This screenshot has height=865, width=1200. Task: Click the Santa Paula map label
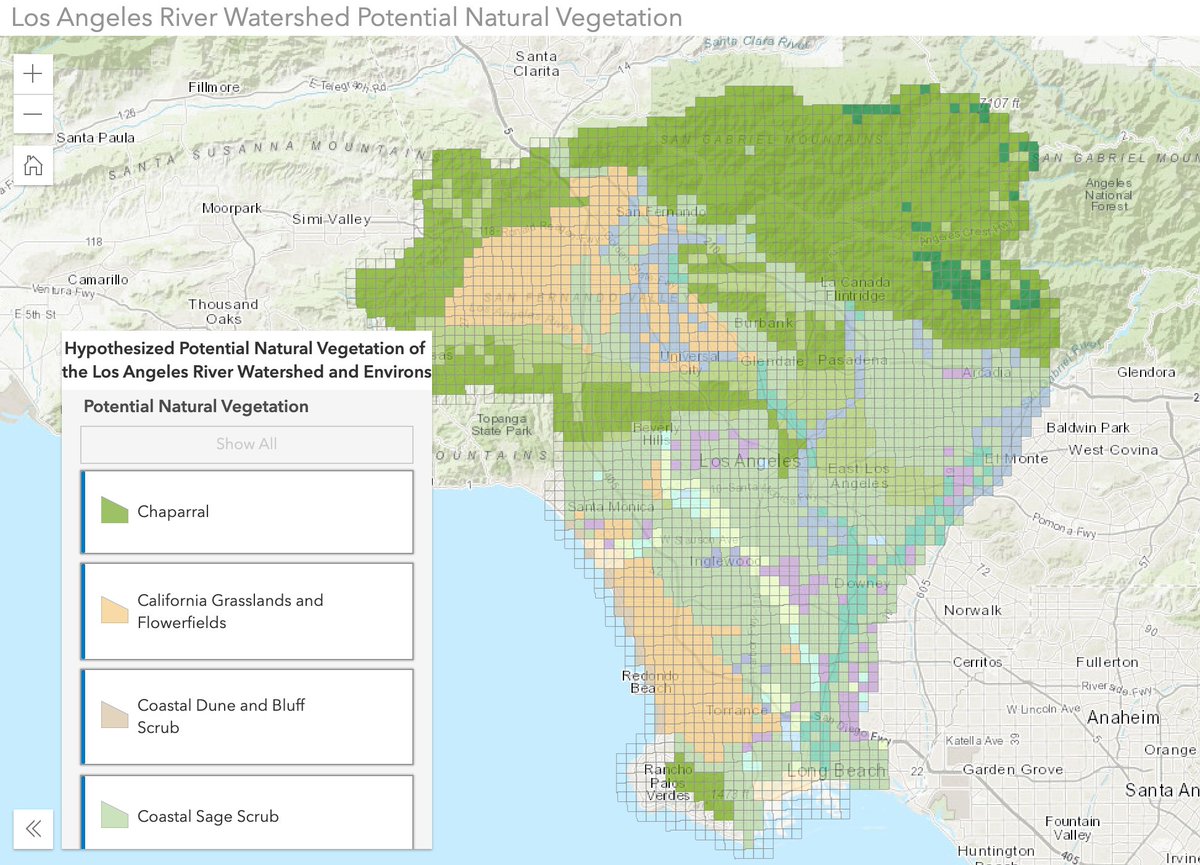coord(96,137)
